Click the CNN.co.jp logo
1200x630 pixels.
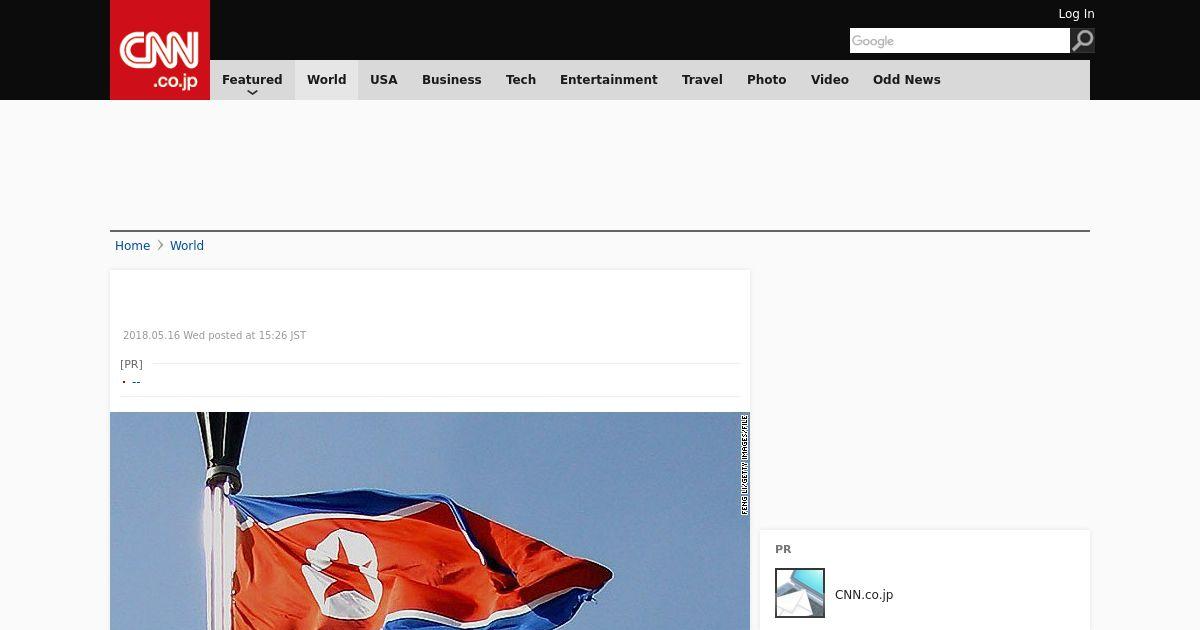(160, 50)
